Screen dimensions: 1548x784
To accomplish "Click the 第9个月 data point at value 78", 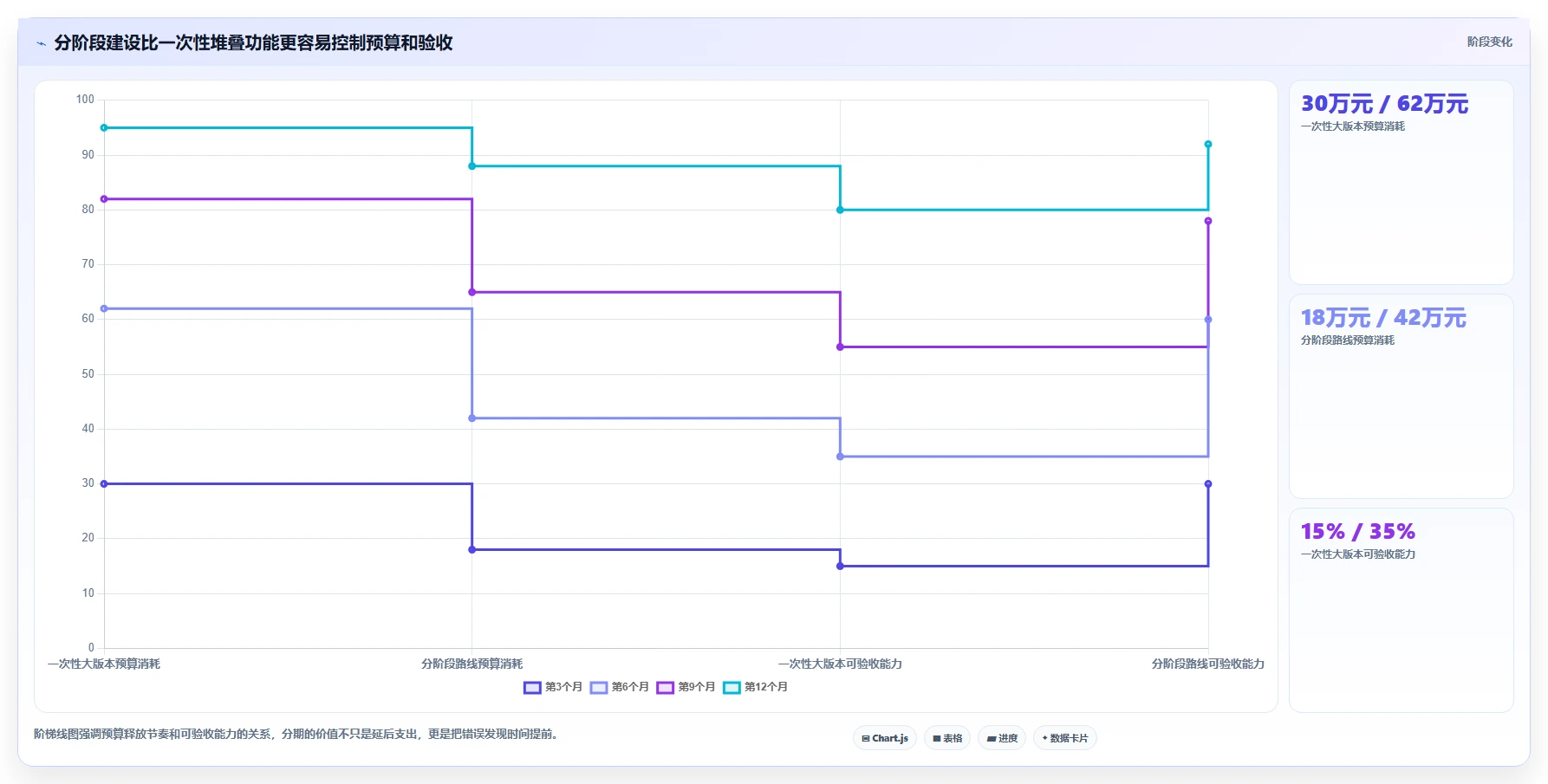I will point(1208,221).
